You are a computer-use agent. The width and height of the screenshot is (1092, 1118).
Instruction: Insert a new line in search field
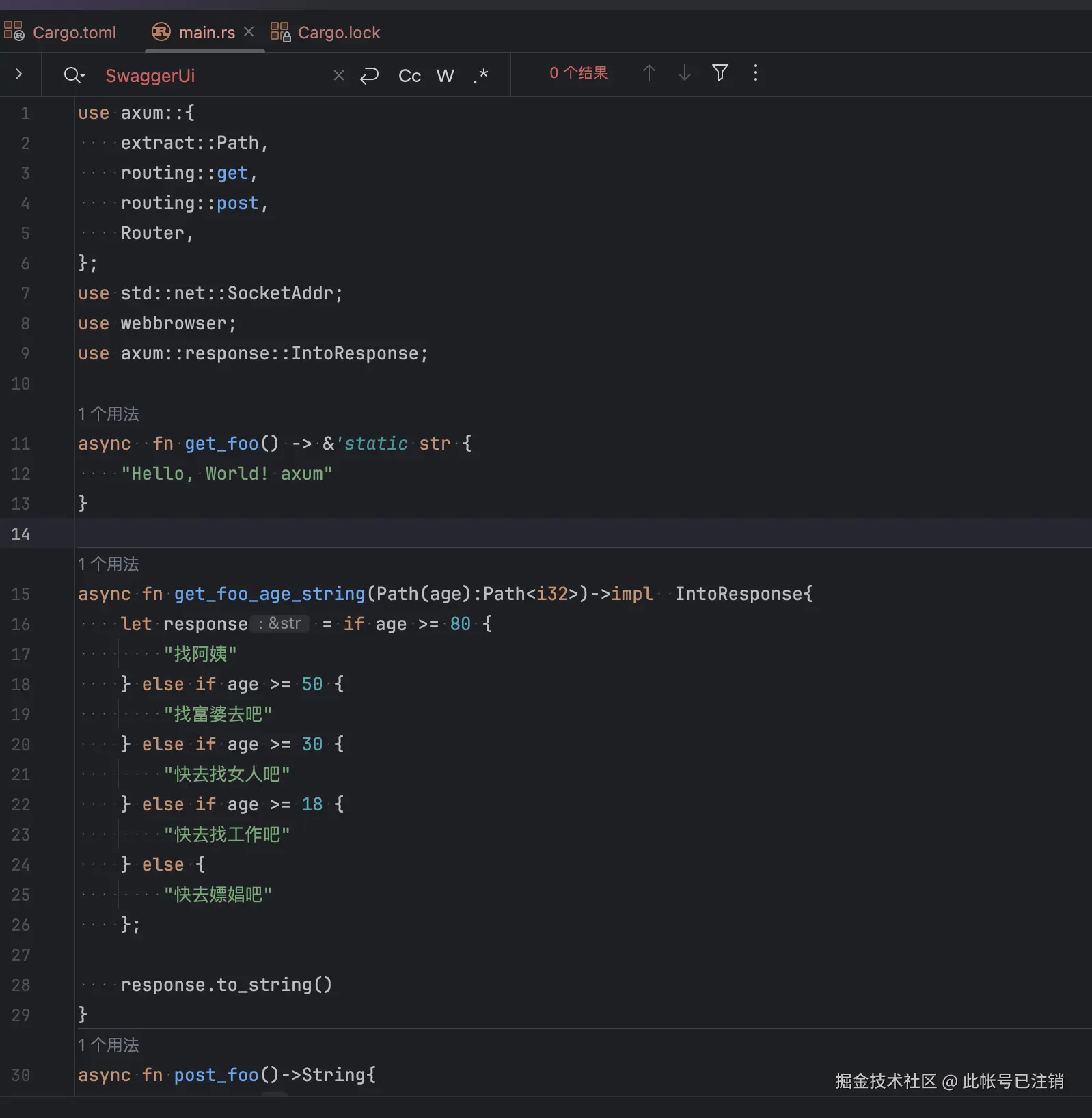click(x=369, y=75)
